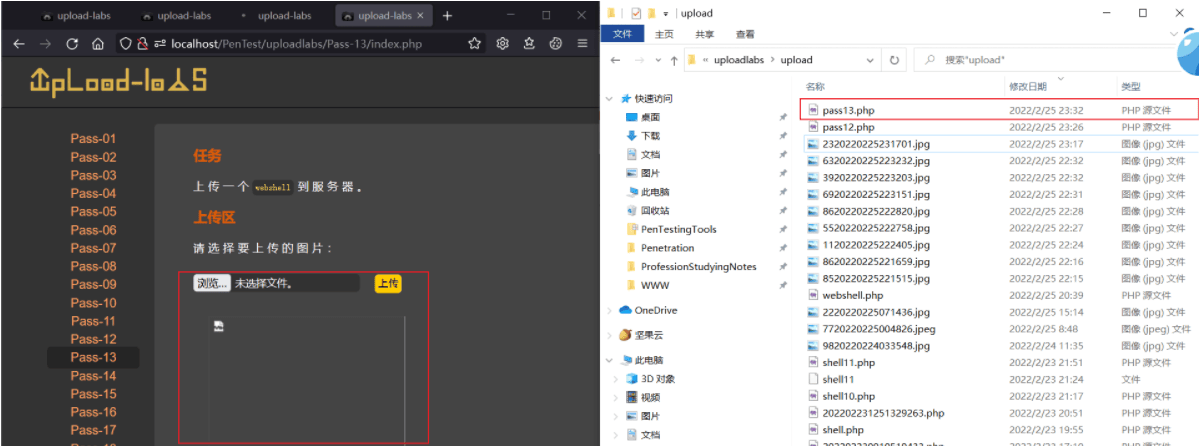The width and height of the screenshot is (1200, 446).
Task: Click the tracking protection shield icon
Action: point(126,44)
